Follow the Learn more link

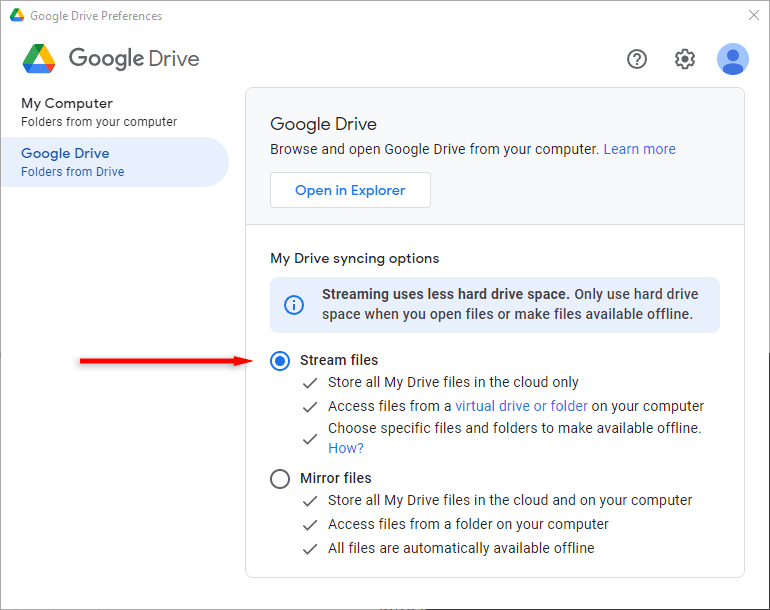pos(639,149)
